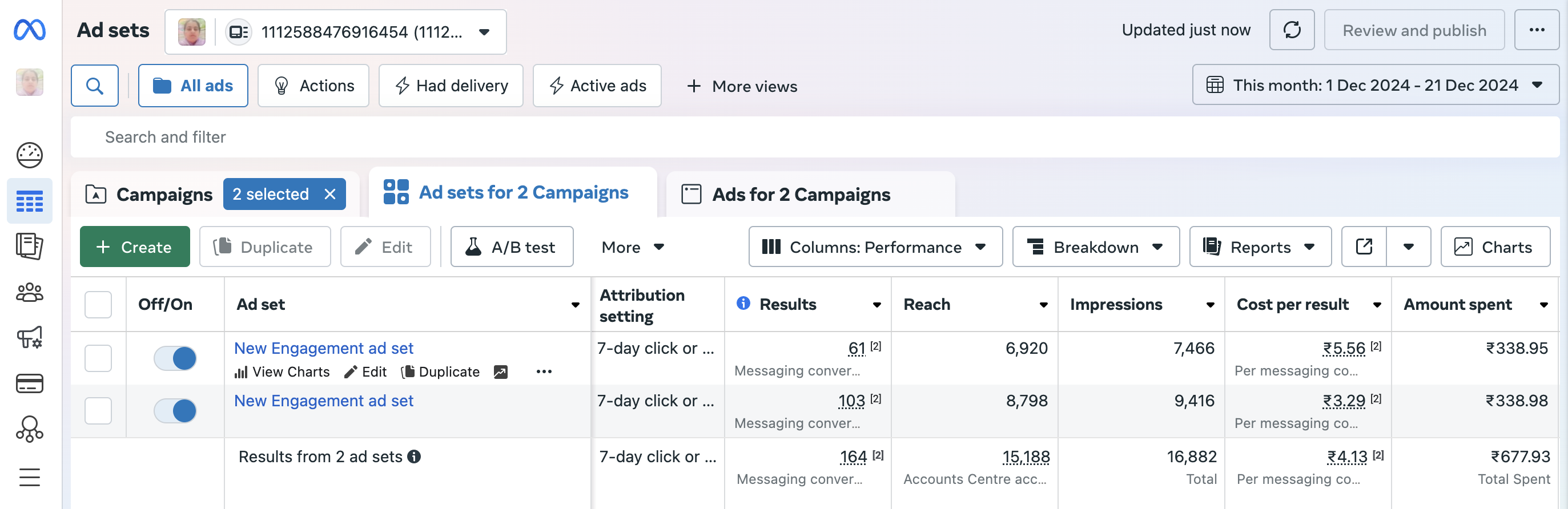This screenshot has height=509, width=1568.
Task: Open Account overview gauge icon in sidebar
Action: click(29, 155)
